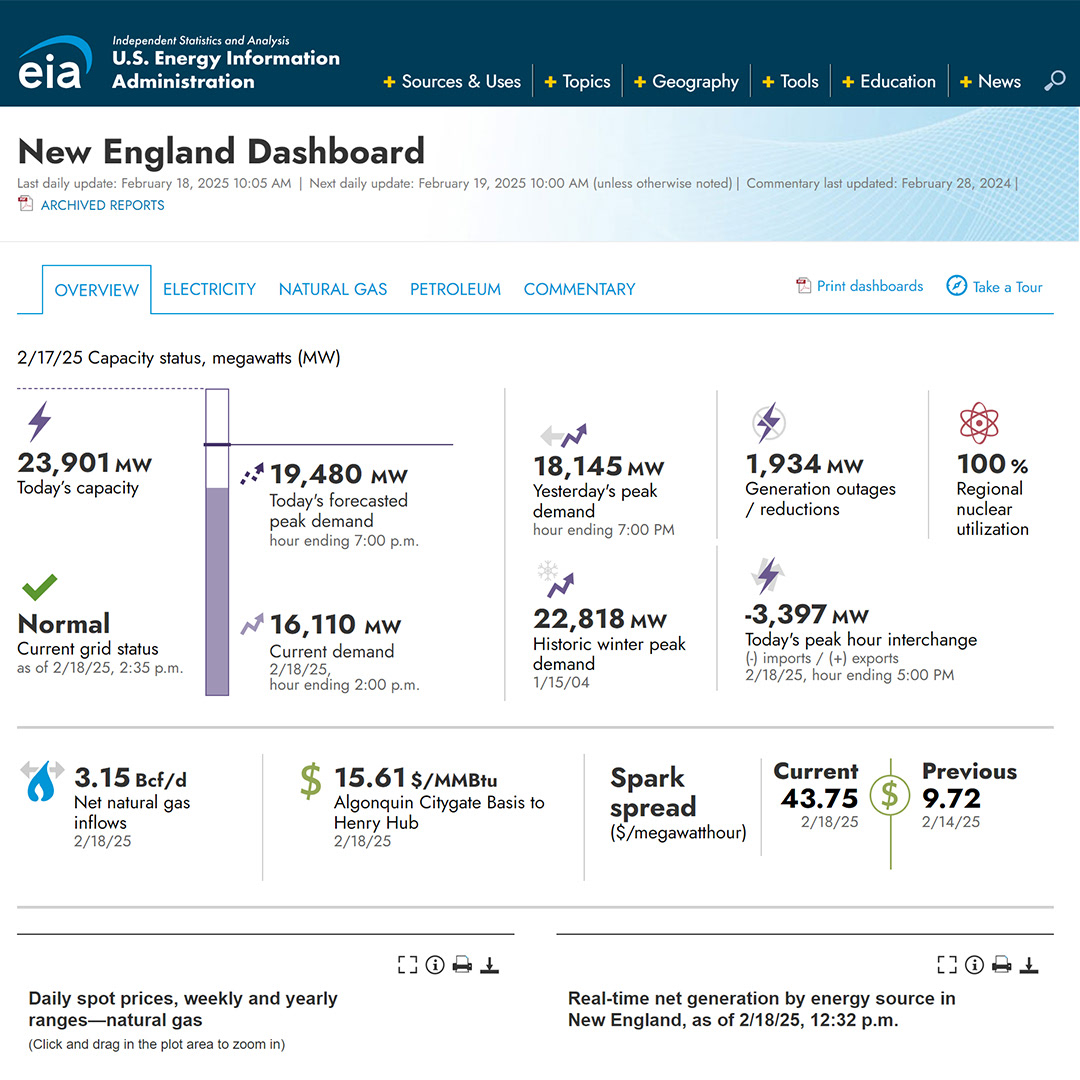Viewport: 1080px width, 1080px height.
Task: Print the real-time net generation chart
Action: [x=1001, y=965]
